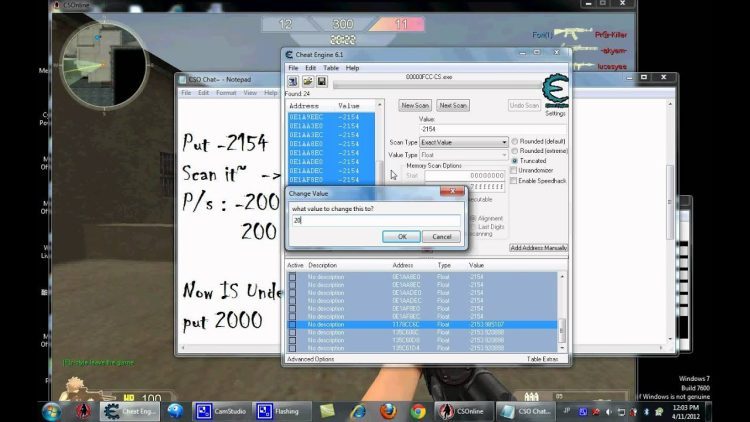This screenshot has height=422, width=750.
Task: Select the found address 0E1A9EEC row
Action: click(331, 117)
